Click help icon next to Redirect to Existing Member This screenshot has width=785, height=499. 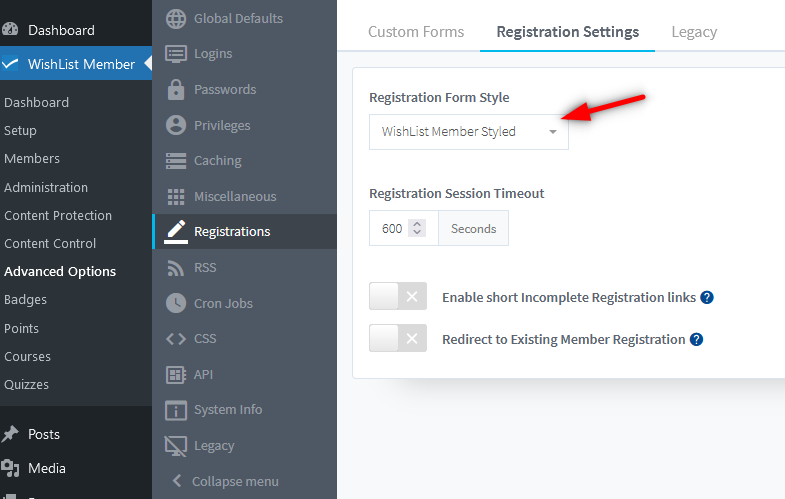(x=697, y=339)
